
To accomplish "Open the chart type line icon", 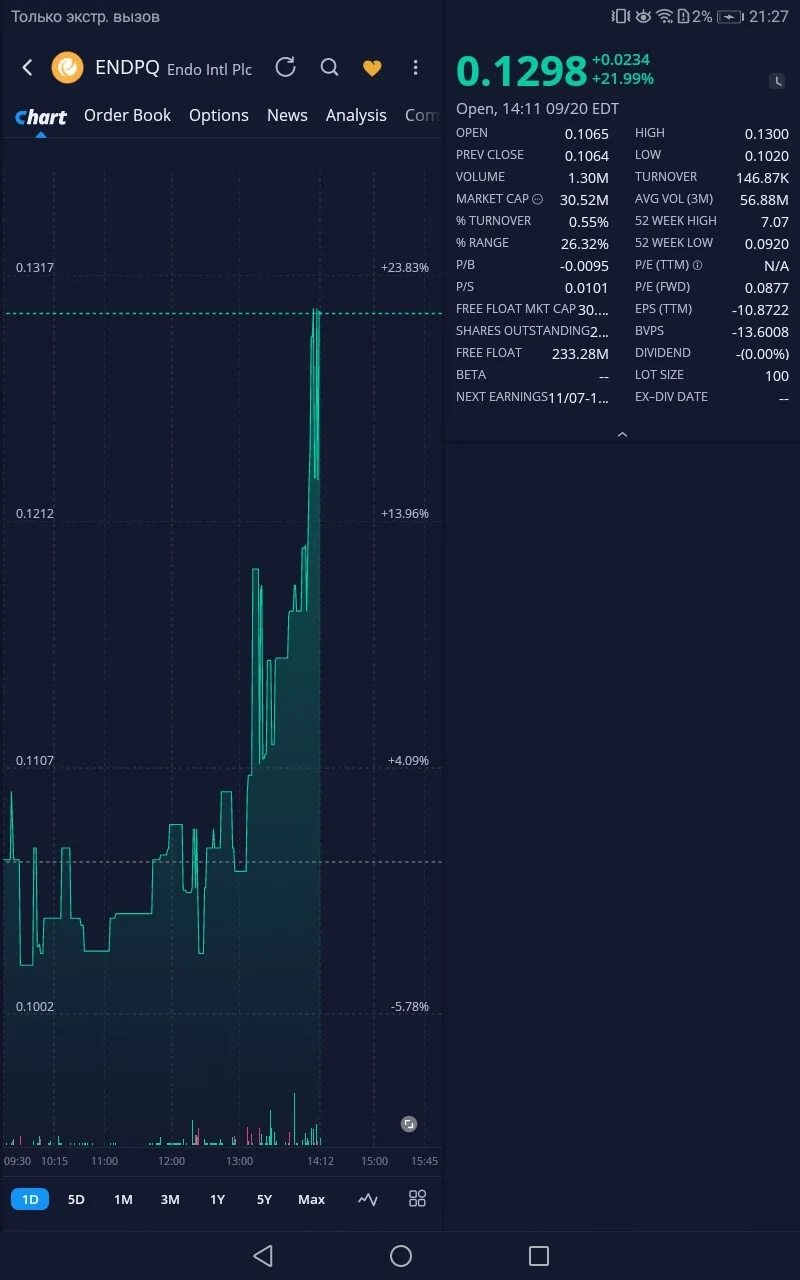I will click(368, 1199).
